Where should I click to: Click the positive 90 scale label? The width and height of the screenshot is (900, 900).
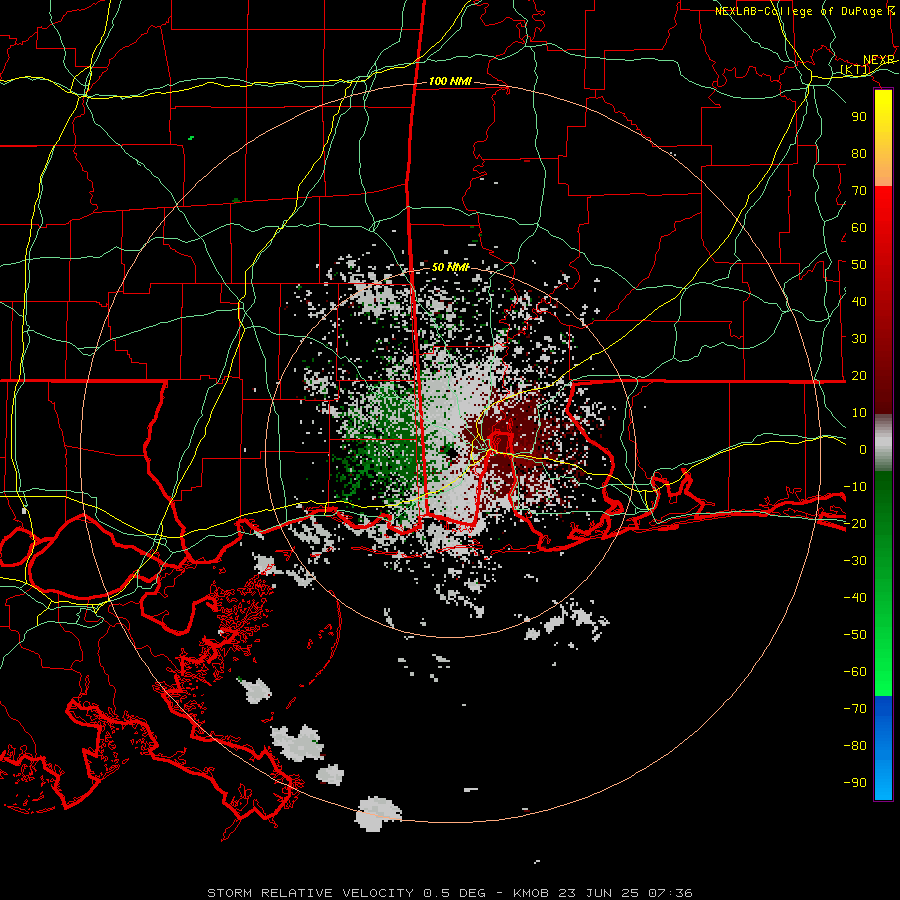click(859, 117)
